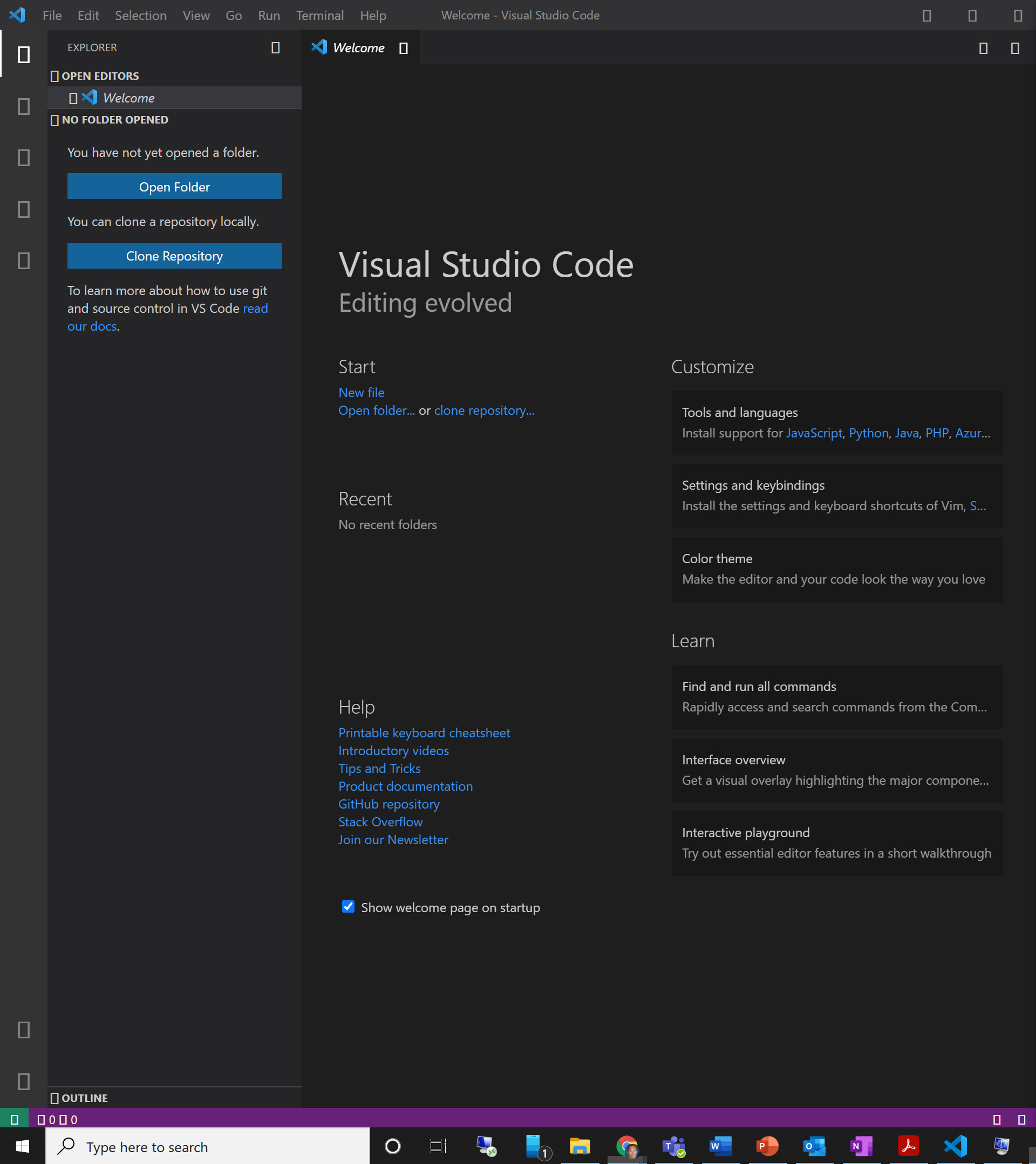Open Outlook from the taskbar

814,1146
